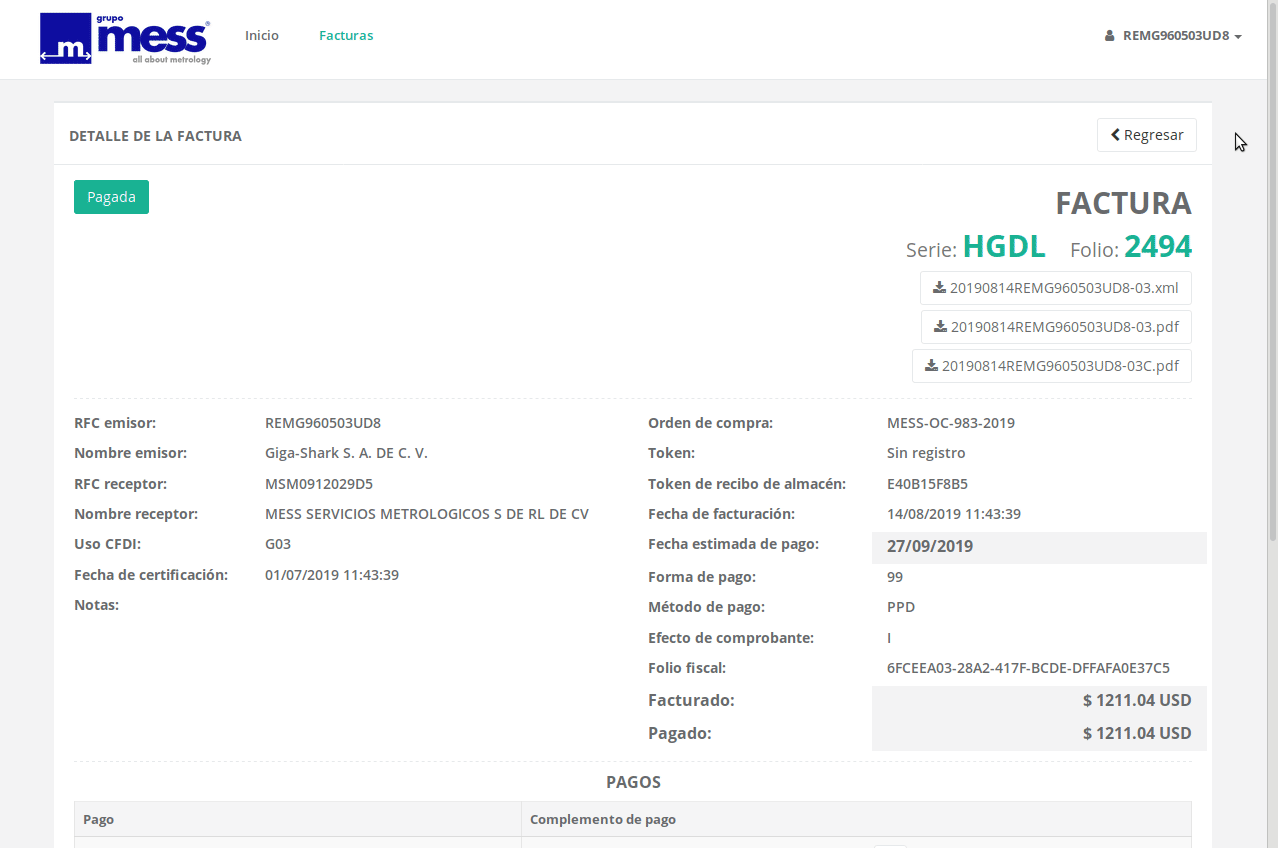Expand the REMG960503UD8 user dropdown
1278x848 pixels.
coord(1174,36)
